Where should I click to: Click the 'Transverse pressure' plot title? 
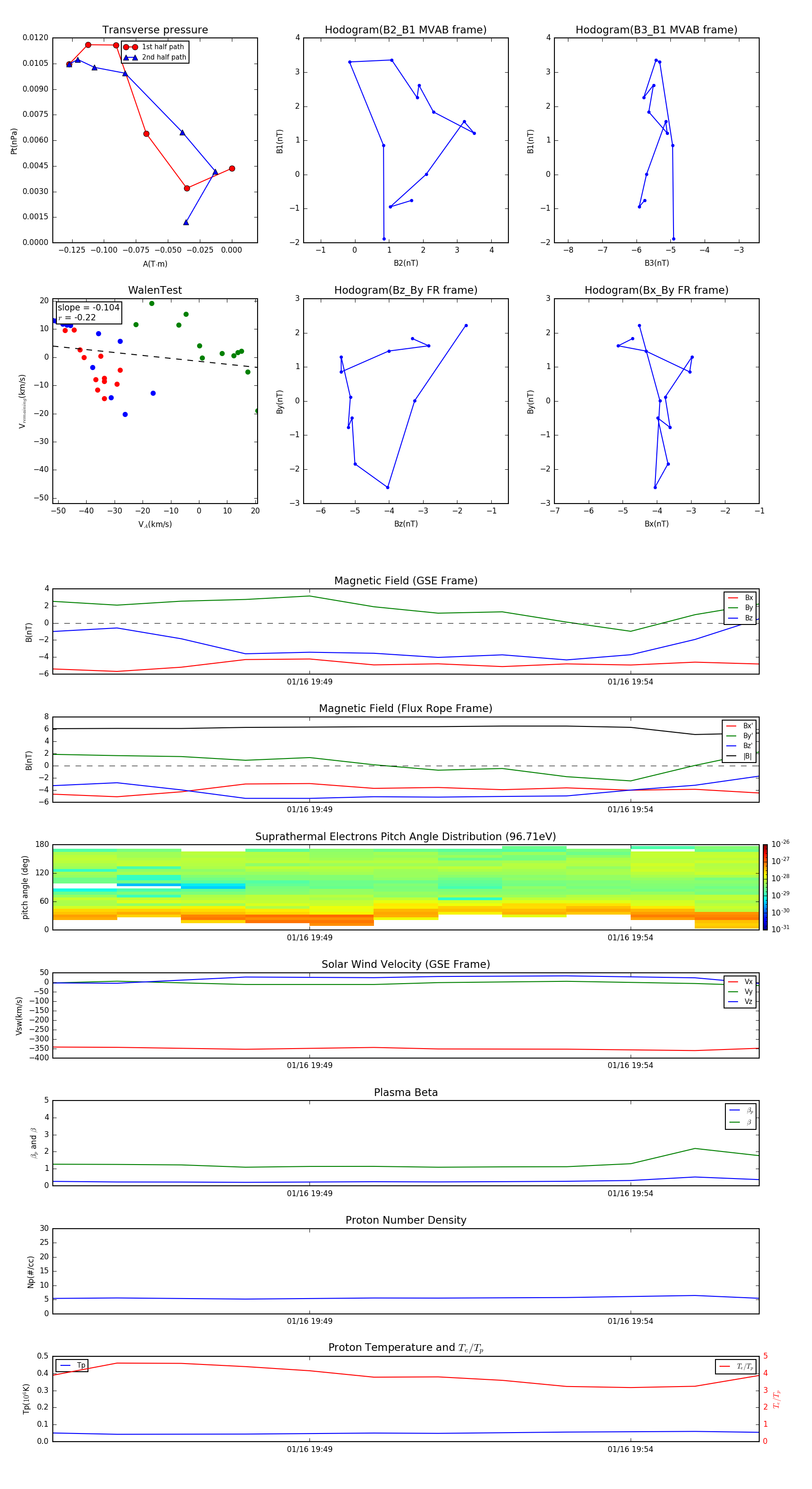click(155, 30)
